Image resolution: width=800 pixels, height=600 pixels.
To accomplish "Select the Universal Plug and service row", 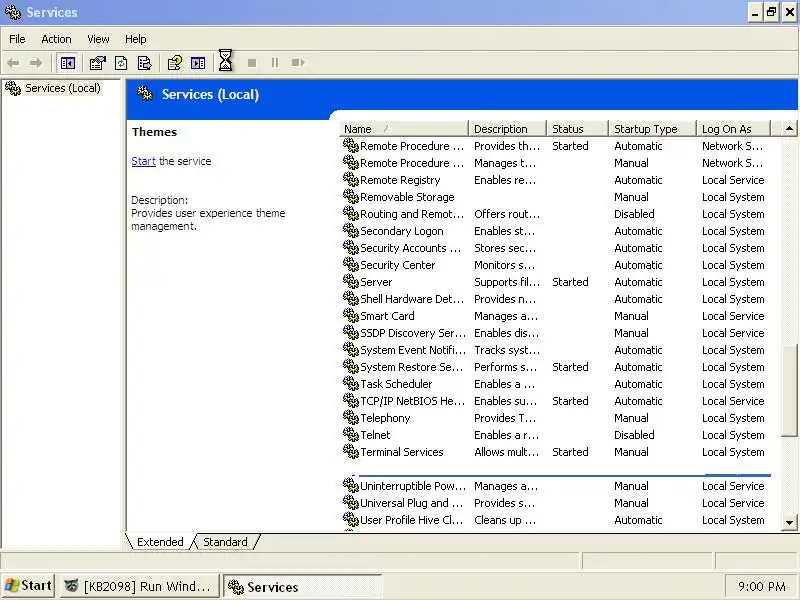I will click(556, 503).
